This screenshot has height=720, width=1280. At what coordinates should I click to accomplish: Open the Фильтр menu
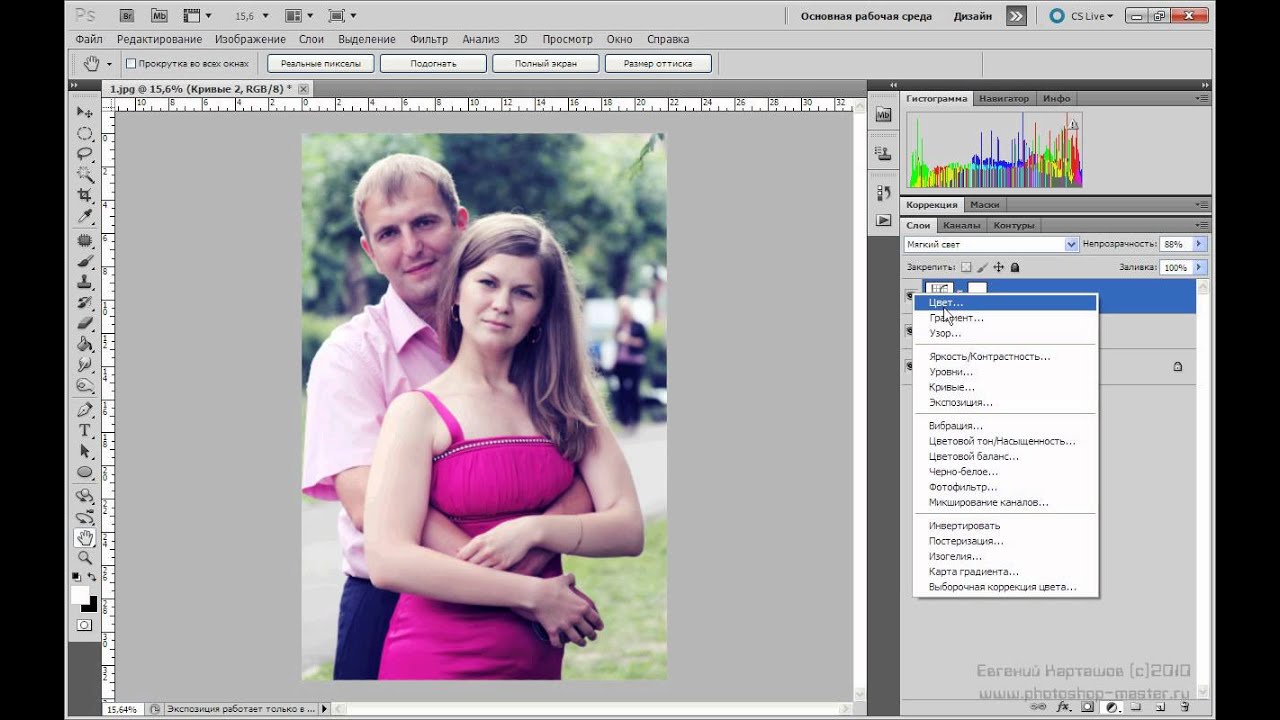click(429, 39)
